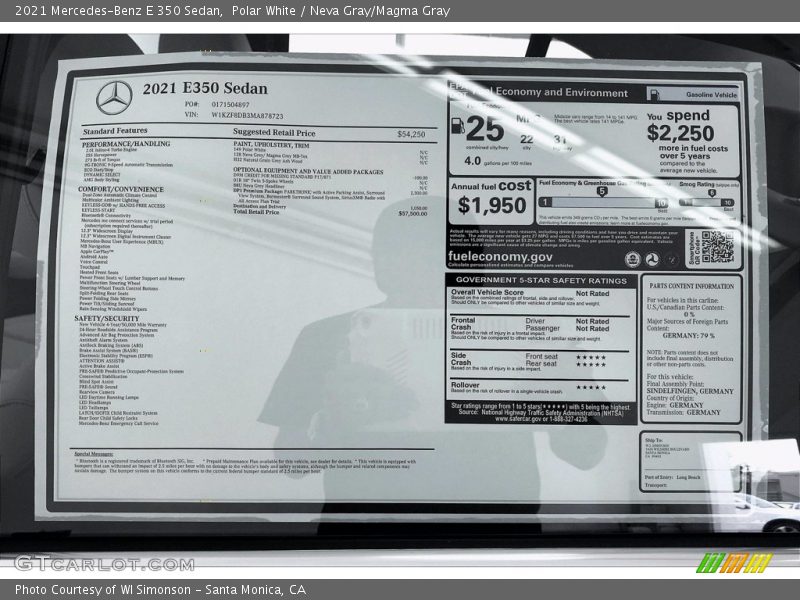
Task: Click the '2021 E350 Sedan' heading
Action: pyautogui.click(x=205, y=88)
